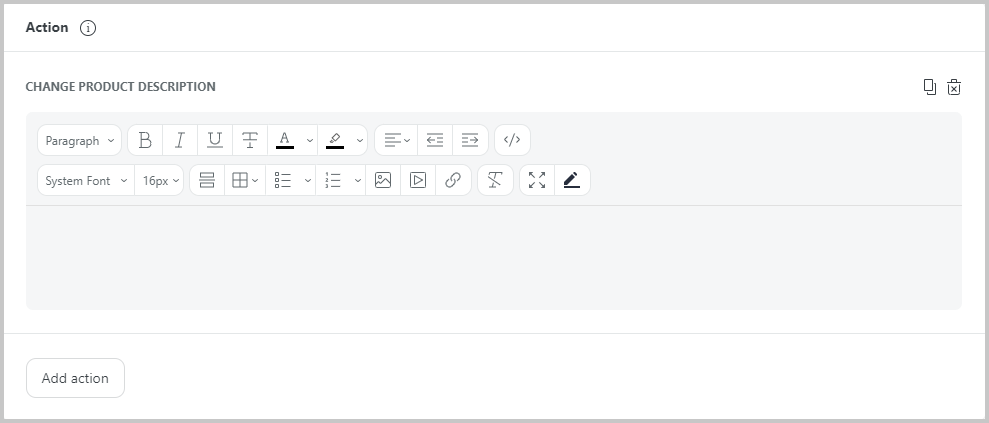Toggle italic text style

pos(180,141)
